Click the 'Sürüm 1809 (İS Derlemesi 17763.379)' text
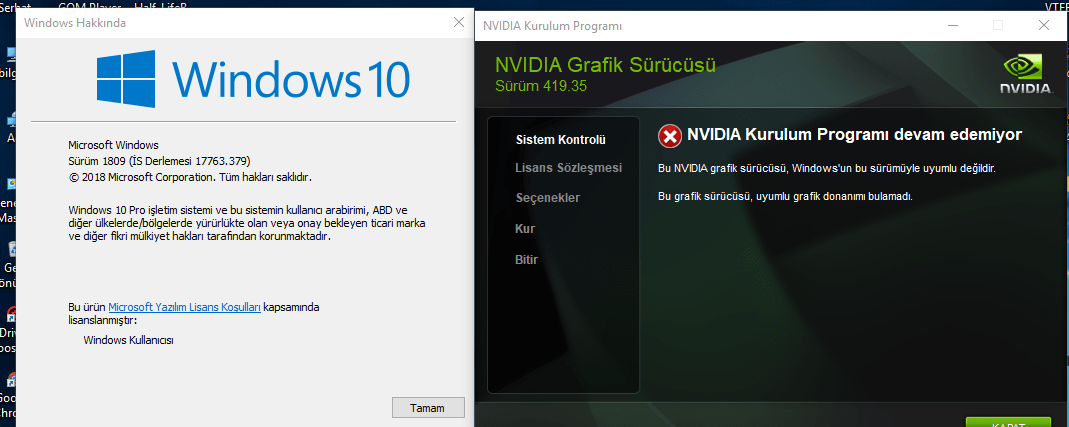Viewport: 1069px width, 427px height. [160, 162]
